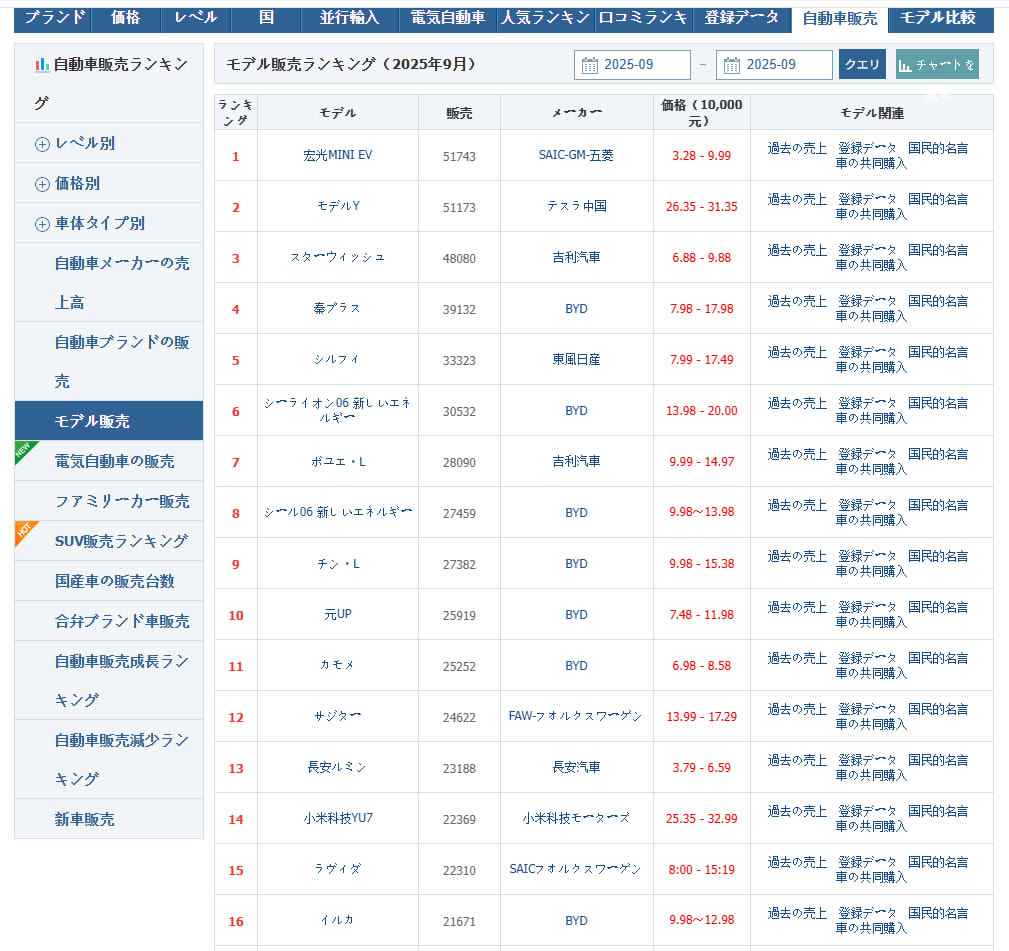The image size is (1009, 951).
Task: Open 登録データ for 秦プラス row
Action: click(x=867, y=301)
